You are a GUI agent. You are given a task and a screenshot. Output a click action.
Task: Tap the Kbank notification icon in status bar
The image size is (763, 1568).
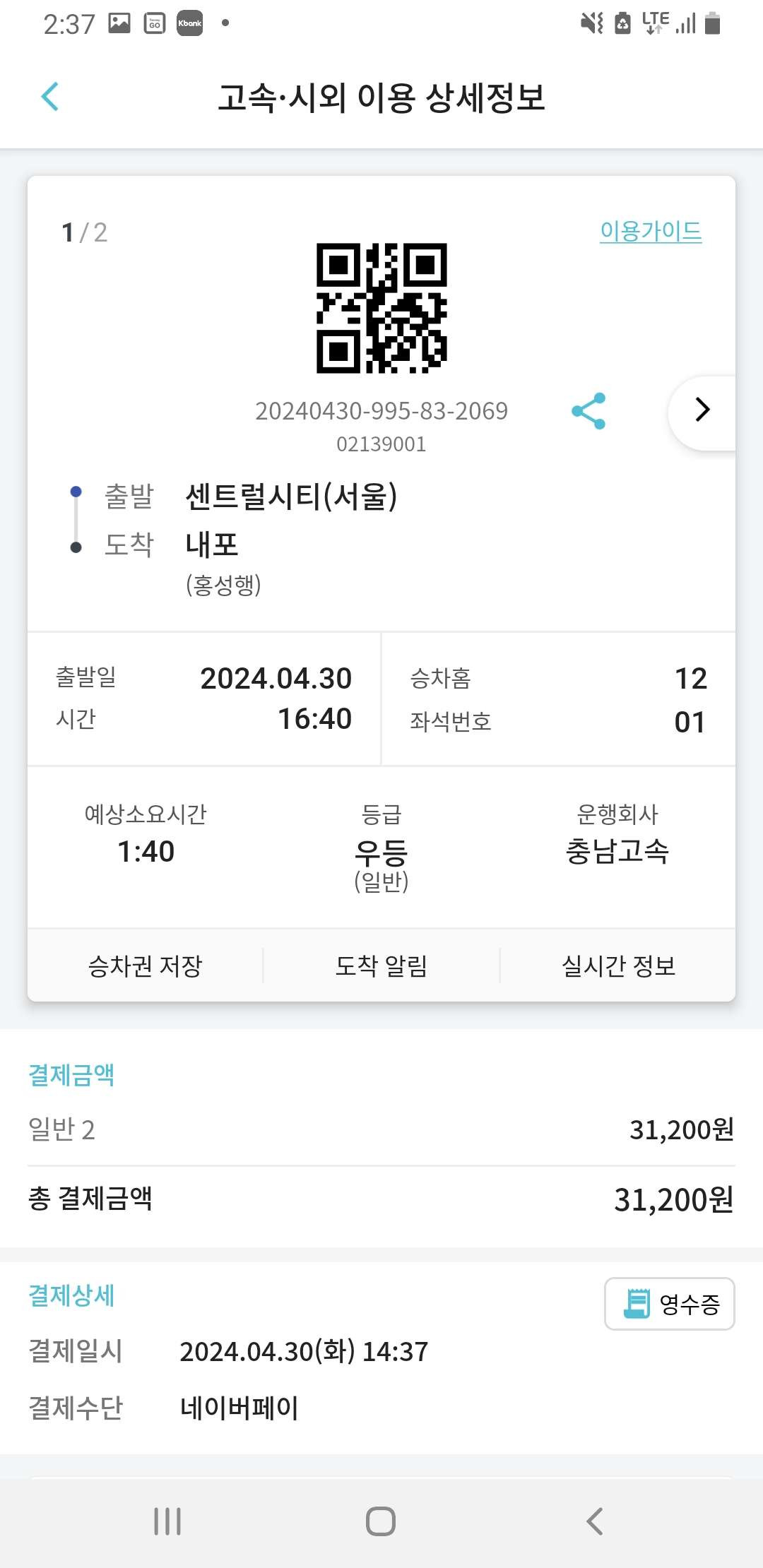(x=189, y=23)
